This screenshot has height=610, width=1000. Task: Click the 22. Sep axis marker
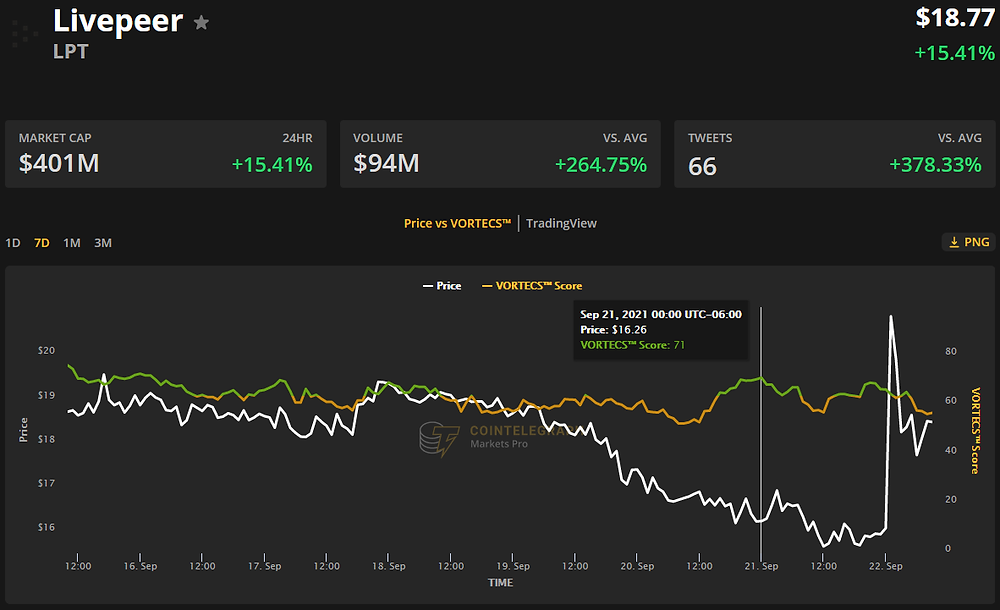coord(885,566)
